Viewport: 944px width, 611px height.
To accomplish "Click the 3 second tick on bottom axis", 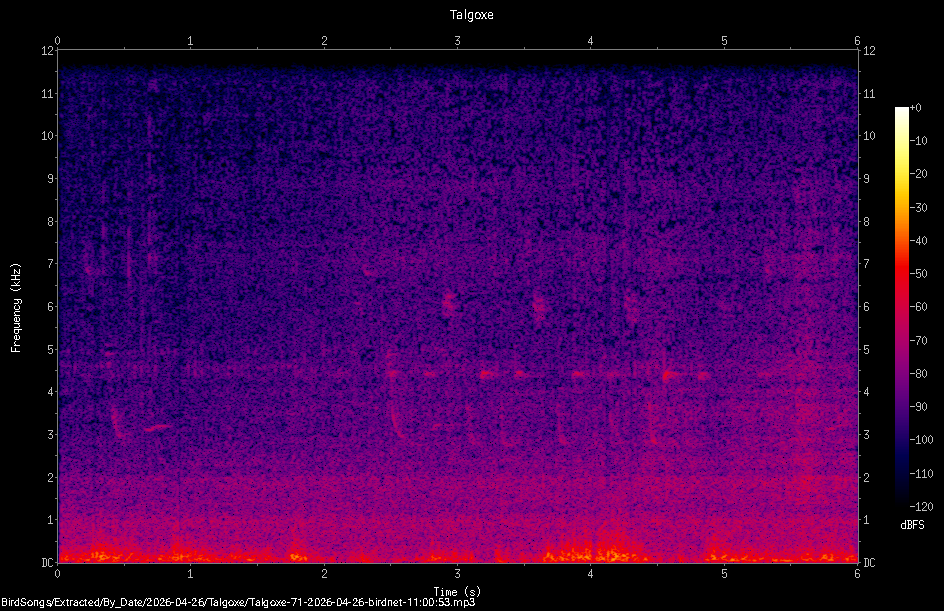I will coord(458,574).
